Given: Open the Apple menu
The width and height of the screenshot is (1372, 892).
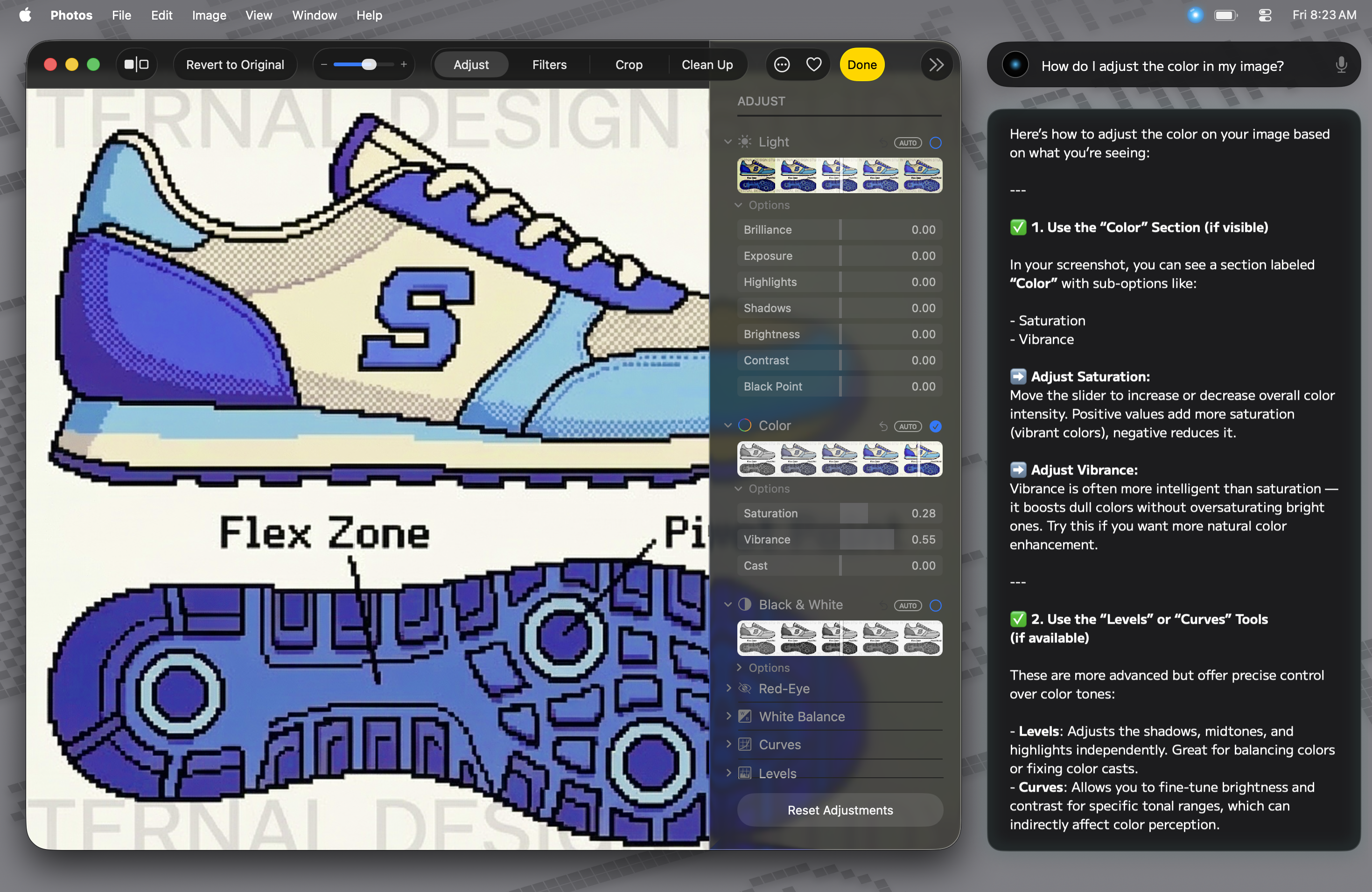Looking at the screenshot, I should [x=25, y=15].
